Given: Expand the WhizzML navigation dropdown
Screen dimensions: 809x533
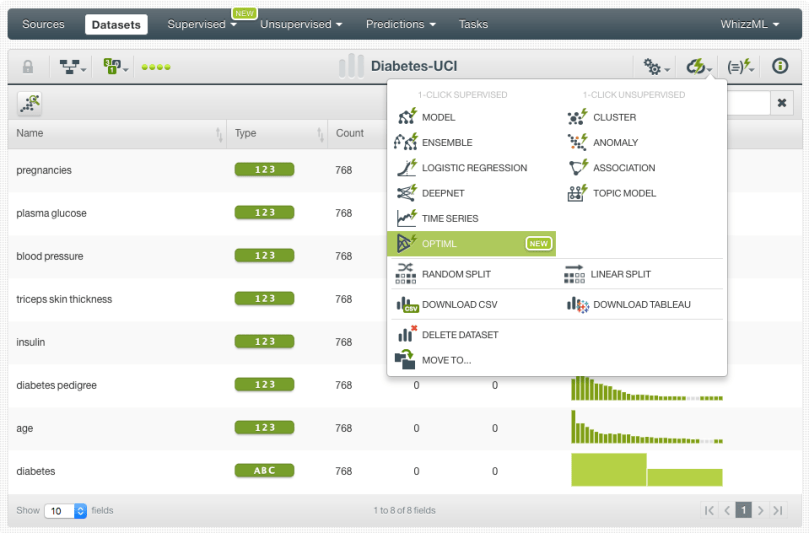Looking at the screenshot, I should 749,24.
